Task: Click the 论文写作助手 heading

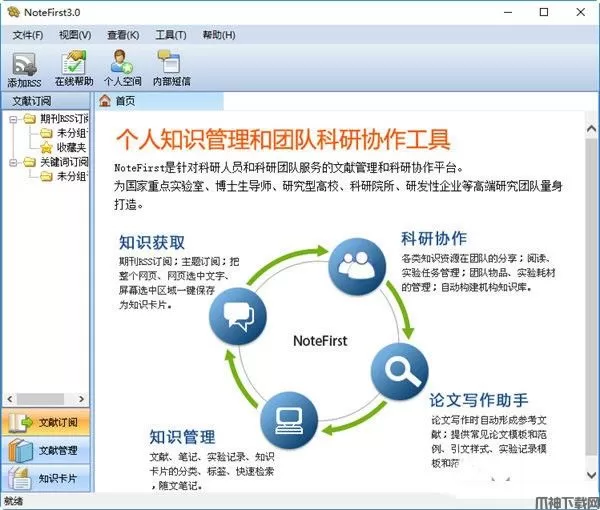Action: [x=479, y=400]
